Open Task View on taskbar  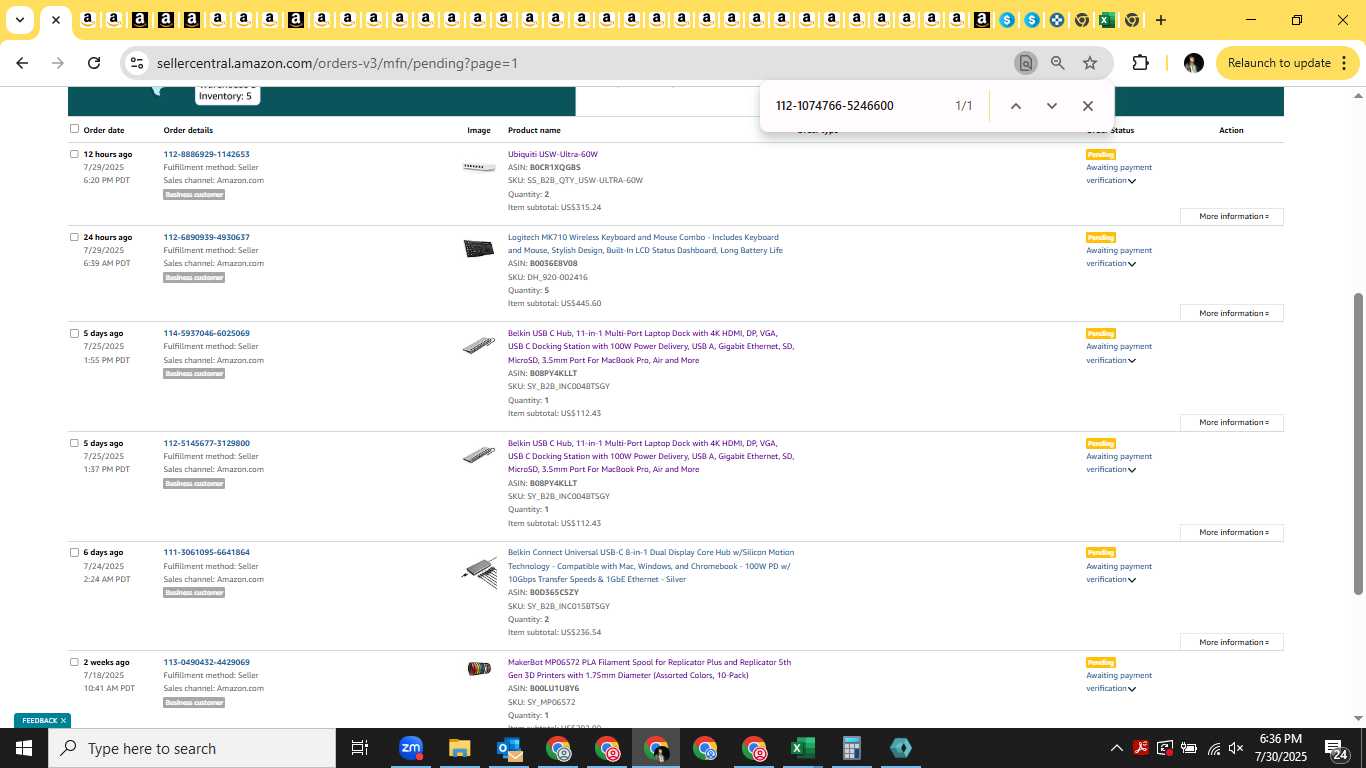pos(360,748)
